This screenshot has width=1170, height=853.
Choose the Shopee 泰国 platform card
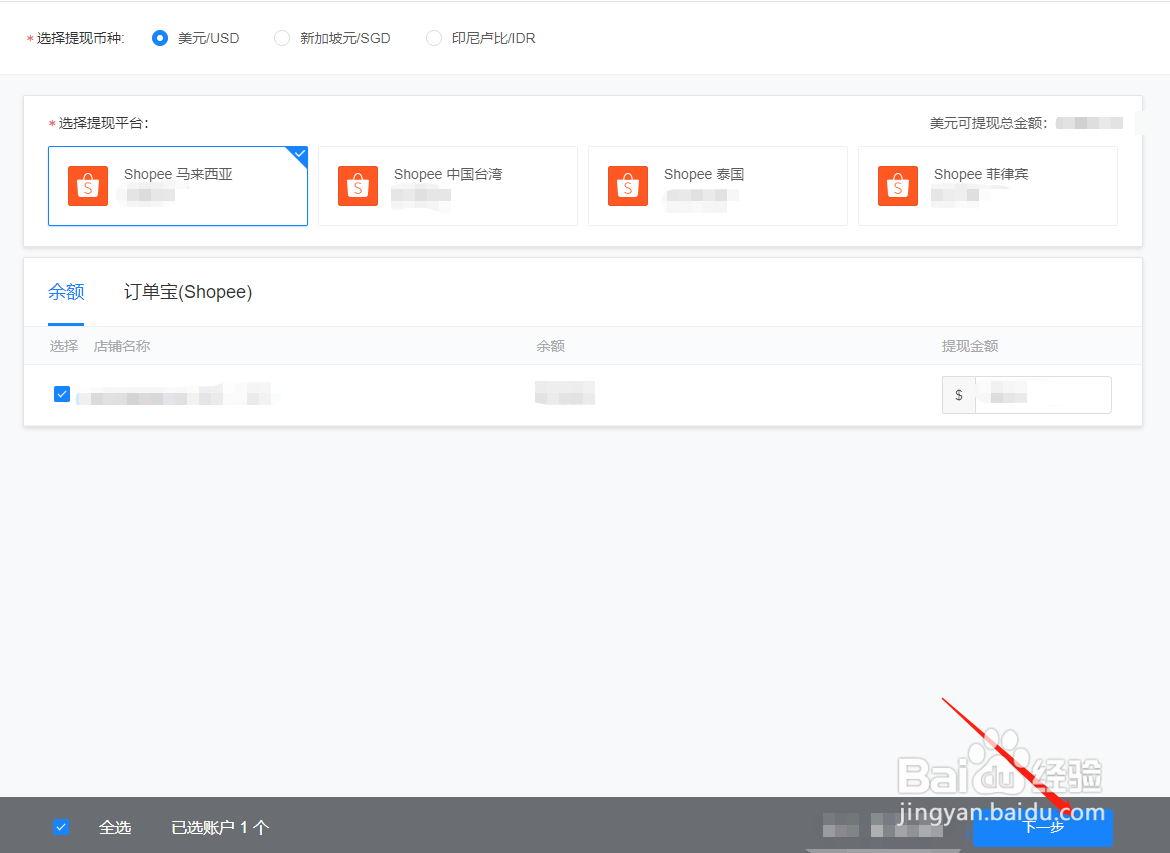tap(718, 186)
